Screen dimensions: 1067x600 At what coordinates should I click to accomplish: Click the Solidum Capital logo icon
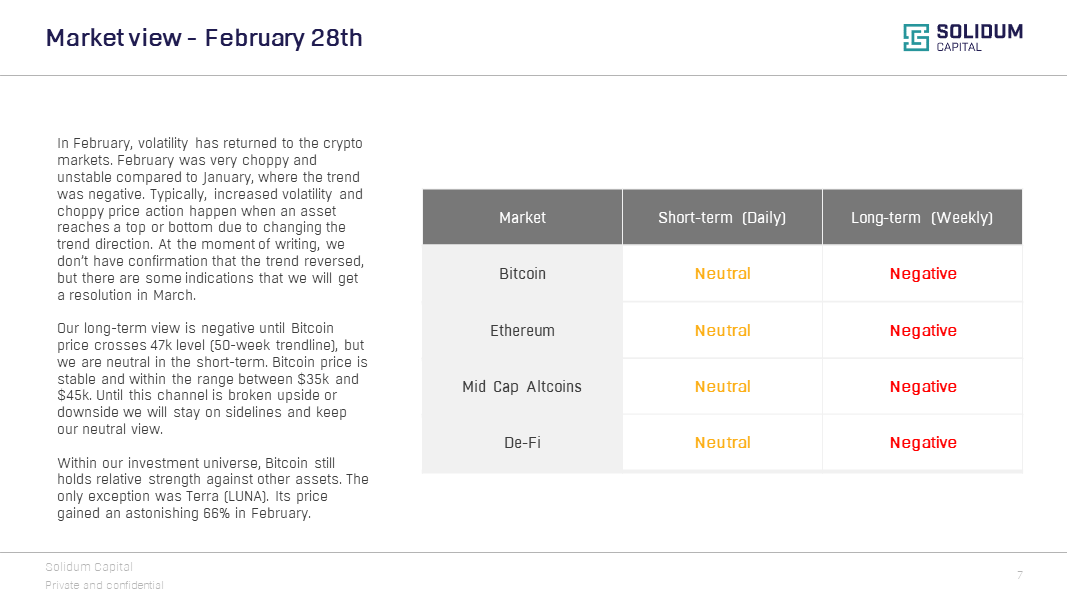(916, 38)
